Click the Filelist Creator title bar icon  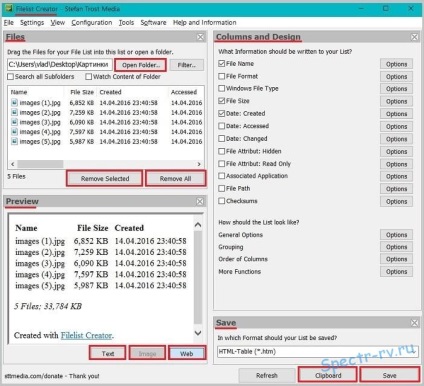[x=9, y=9]
